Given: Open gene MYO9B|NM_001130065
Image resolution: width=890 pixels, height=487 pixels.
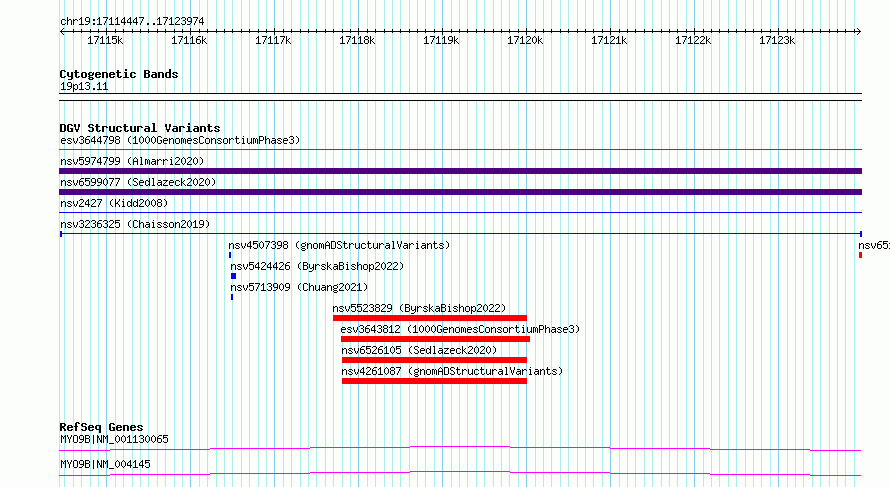Looking at the screenshot, I should click(114, 439).
